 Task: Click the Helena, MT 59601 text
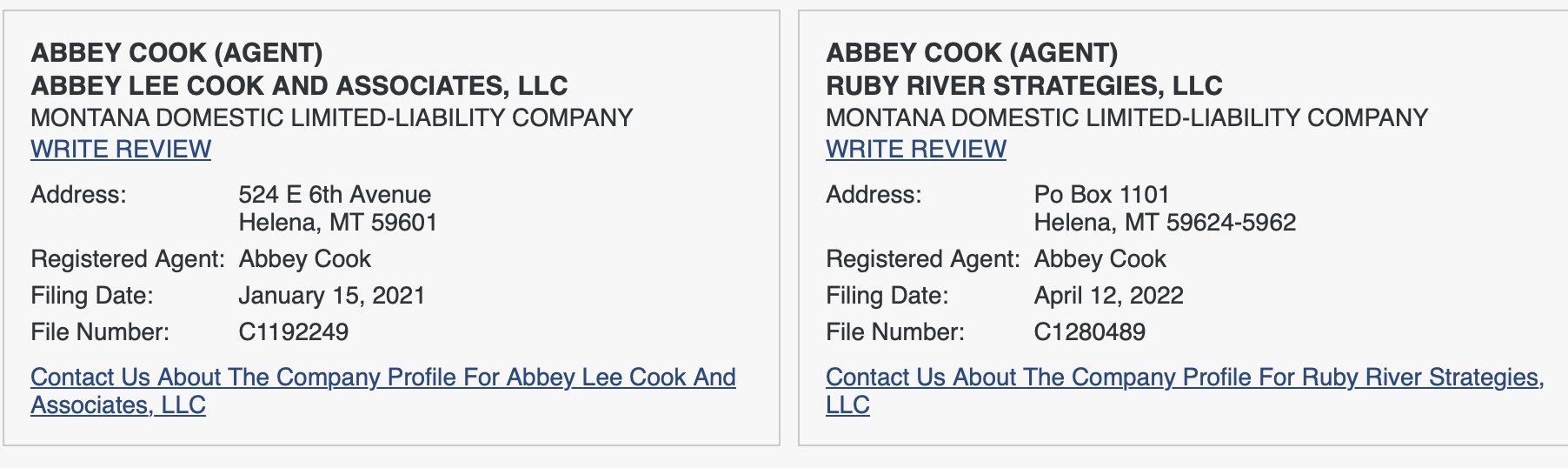click(x=337, y=223)
